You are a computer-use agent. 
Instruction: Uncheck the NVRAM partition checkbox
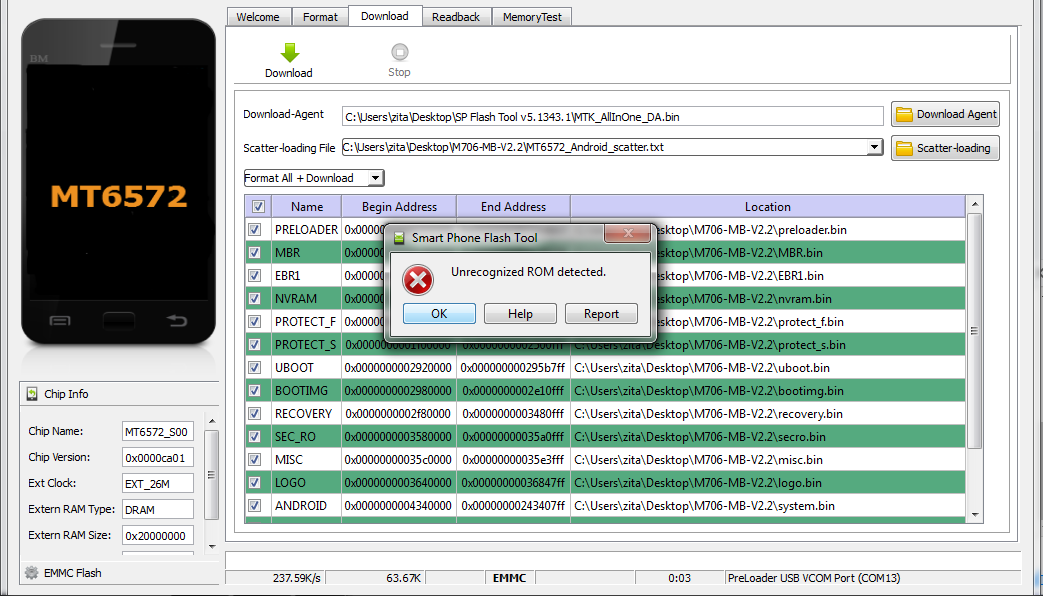click(x=254, y=299)
